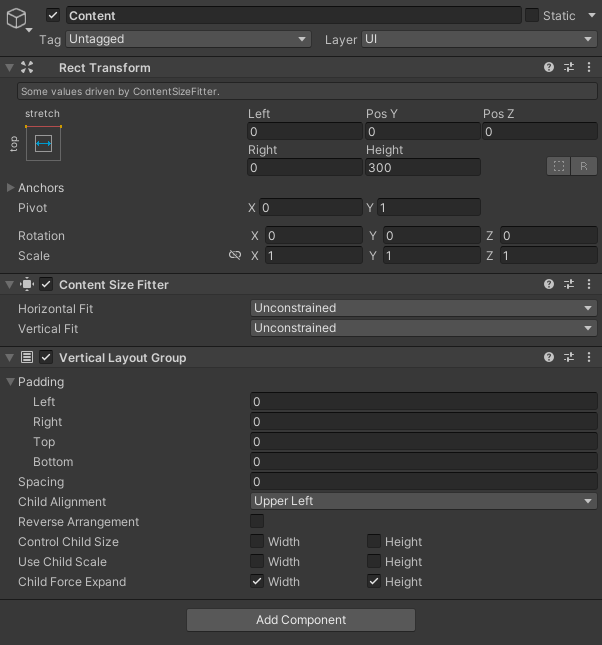Screen dimensions: 602x645
Task: Expand the Anchors foldout
Action: [x=10, y=188]
